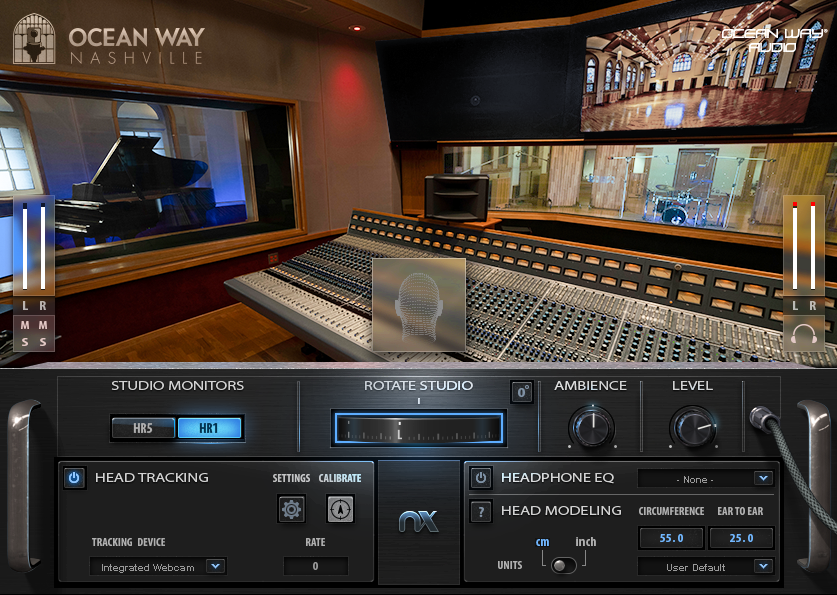Reset studio rotation with the 0° button
This screenshot has width=837, height=595.
coord(522,392)
